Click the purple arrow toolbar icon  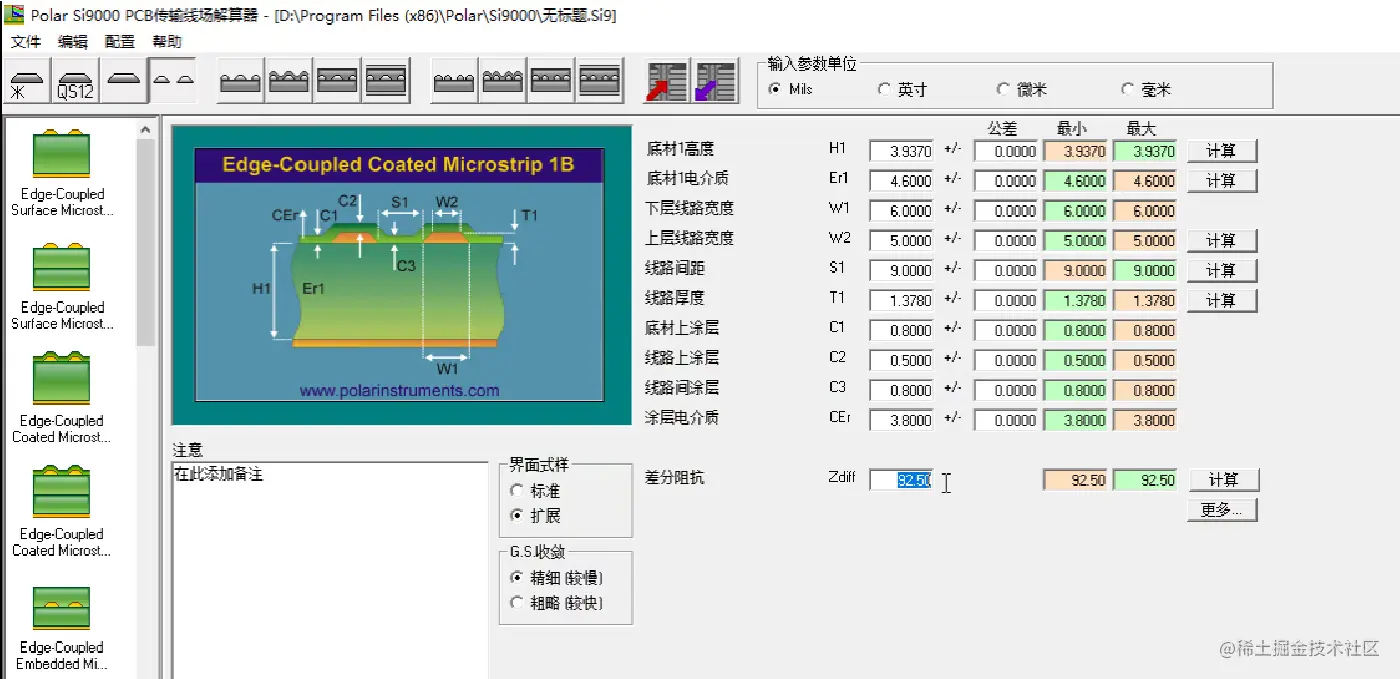click(x=715, y=81)
